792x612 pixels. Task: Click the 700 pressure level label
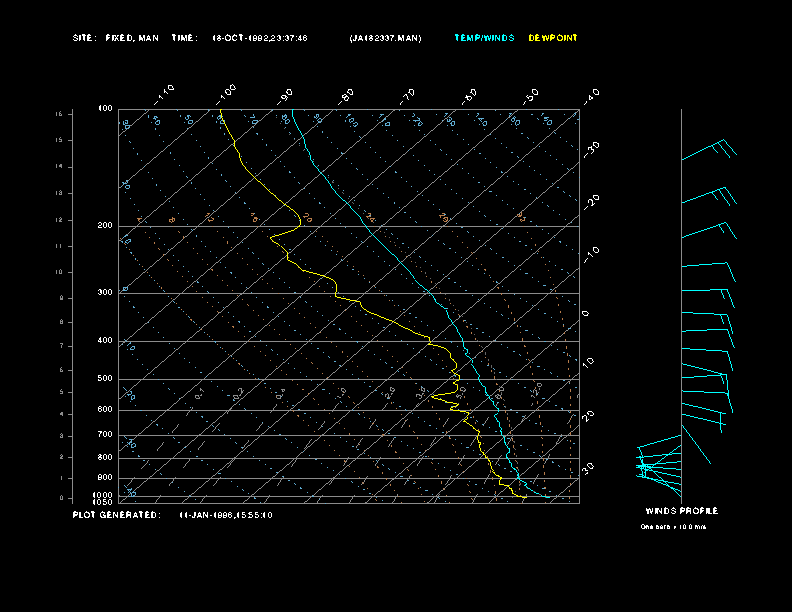coord(105,435)
